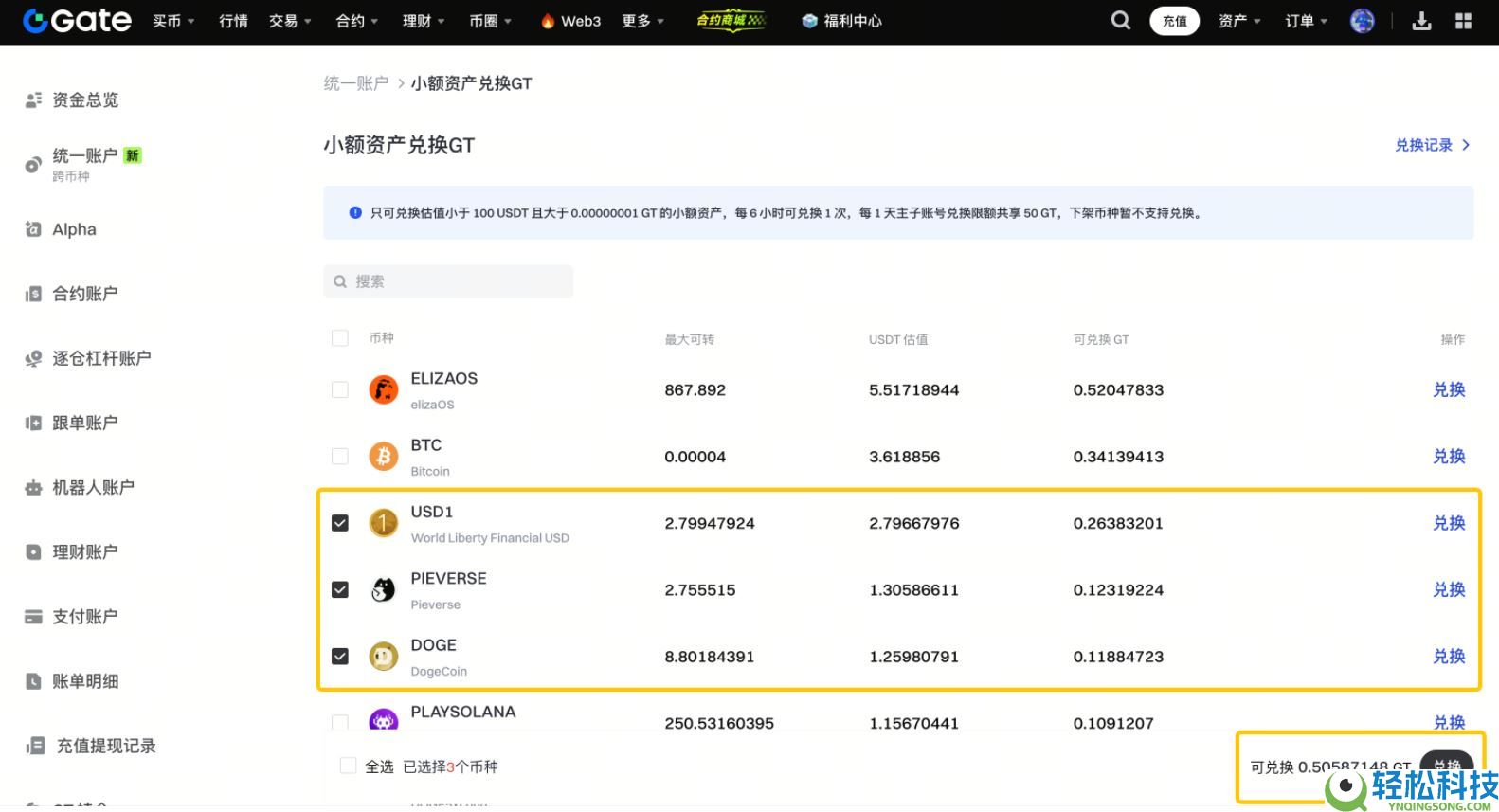
Task: Click the PLAYSOLANA coin icon
Action: (x=383, y=720)
